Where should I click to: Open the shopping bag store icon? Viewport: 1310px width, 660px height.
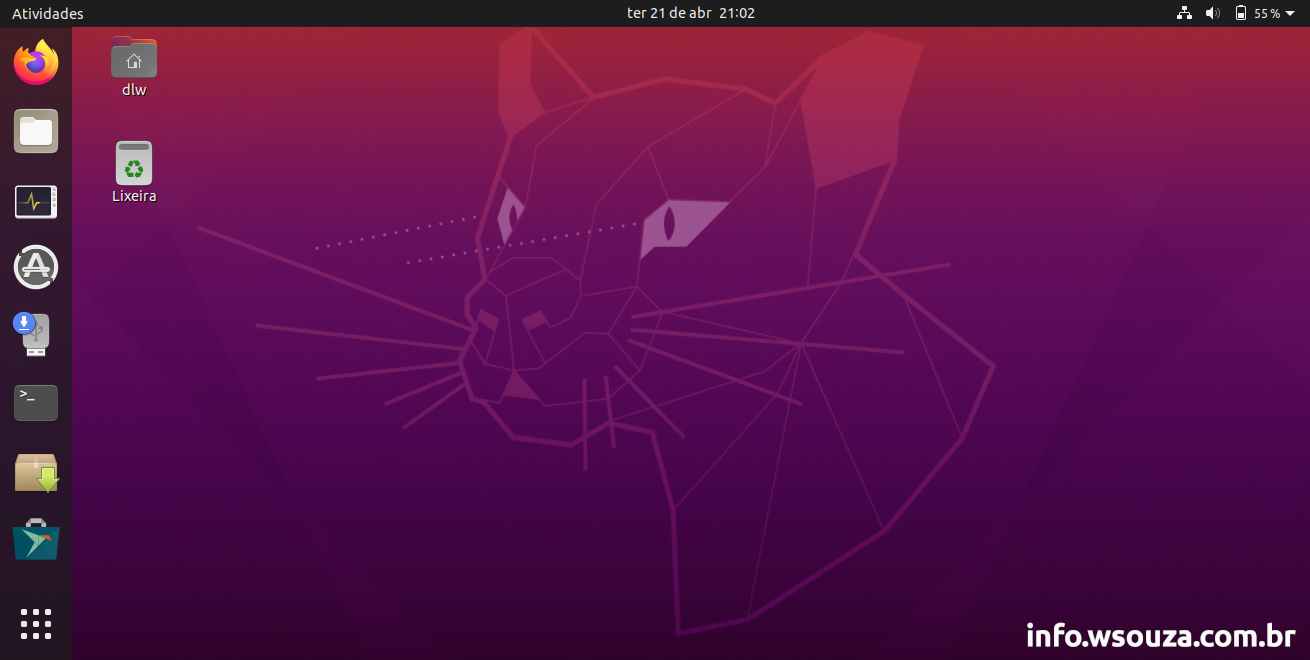point(36,539)
